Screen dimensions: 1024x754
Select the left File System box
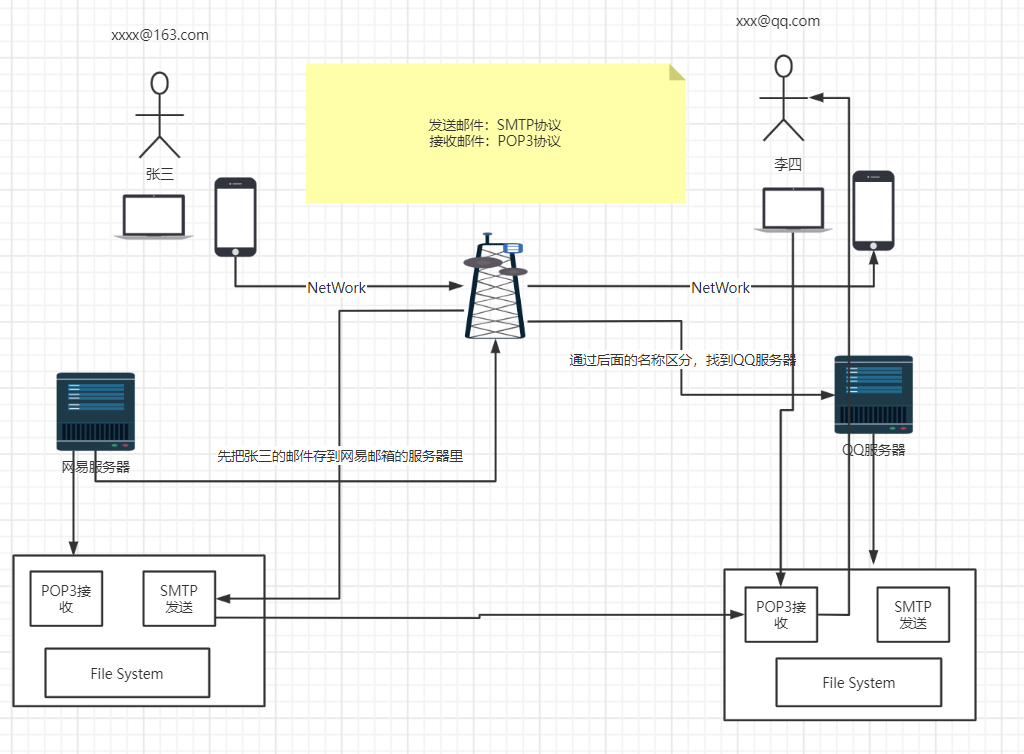click(x=127, y=673)
